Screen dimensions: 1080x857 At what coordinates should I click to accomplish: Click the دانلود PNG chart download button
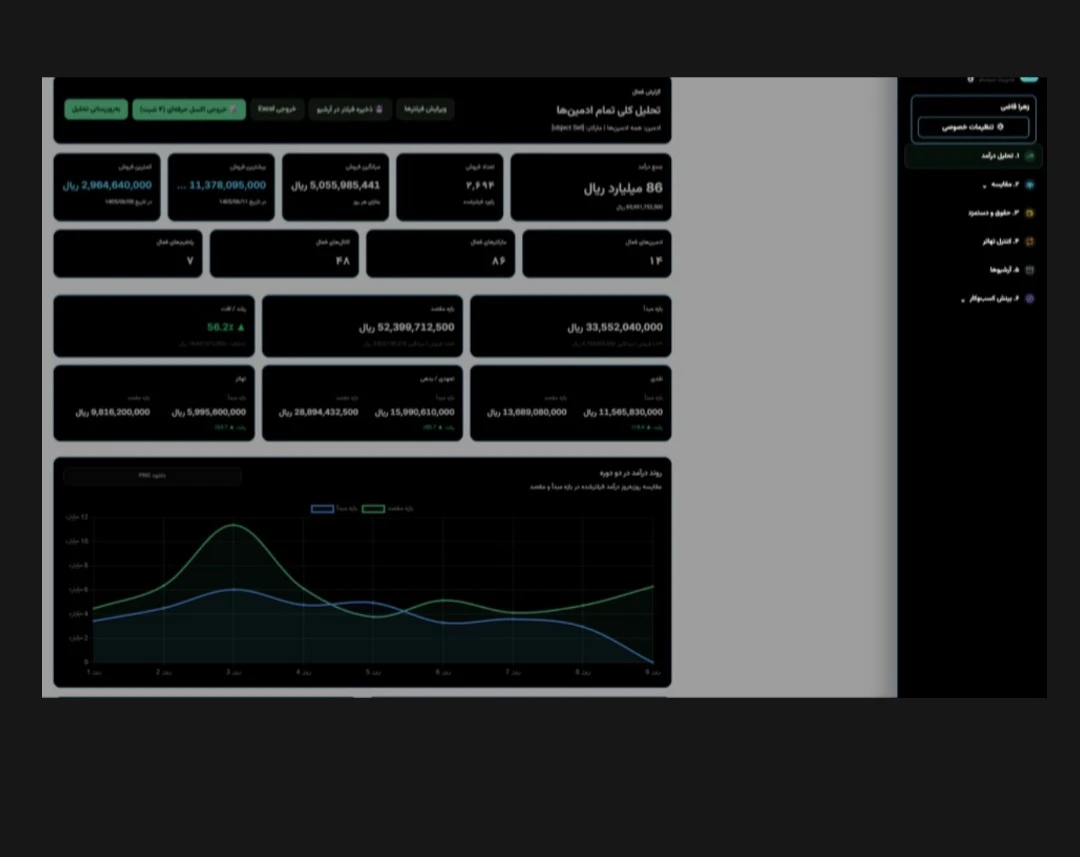pyautogui.click(x=152, y=475)
